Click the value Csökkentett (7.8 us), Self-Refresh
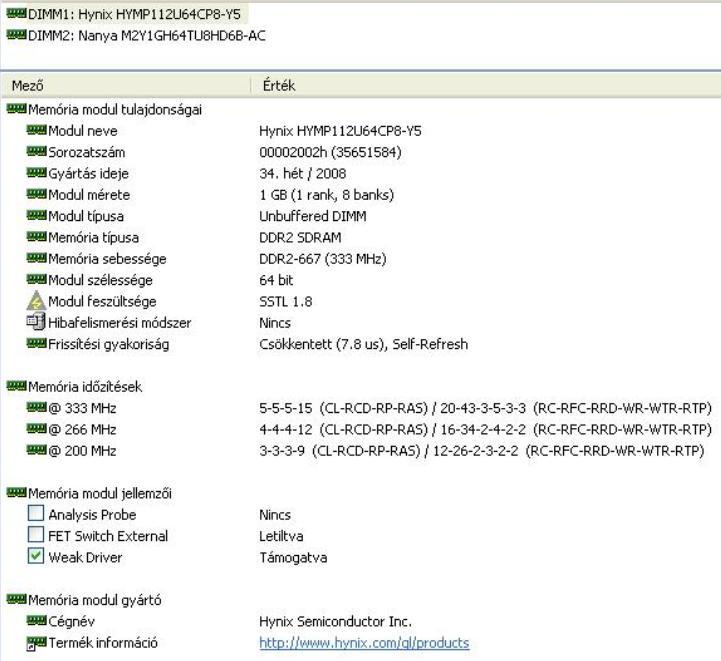721x661 pixels. pos(363,344)
